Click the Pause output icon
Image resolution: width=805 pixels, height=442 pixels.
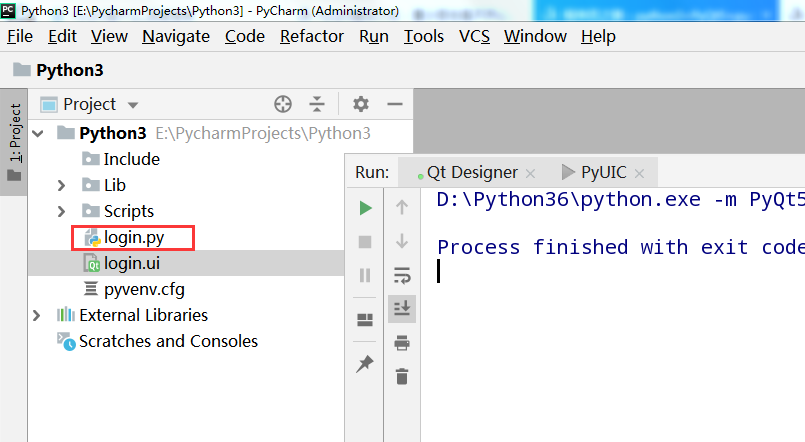(365, 276)
